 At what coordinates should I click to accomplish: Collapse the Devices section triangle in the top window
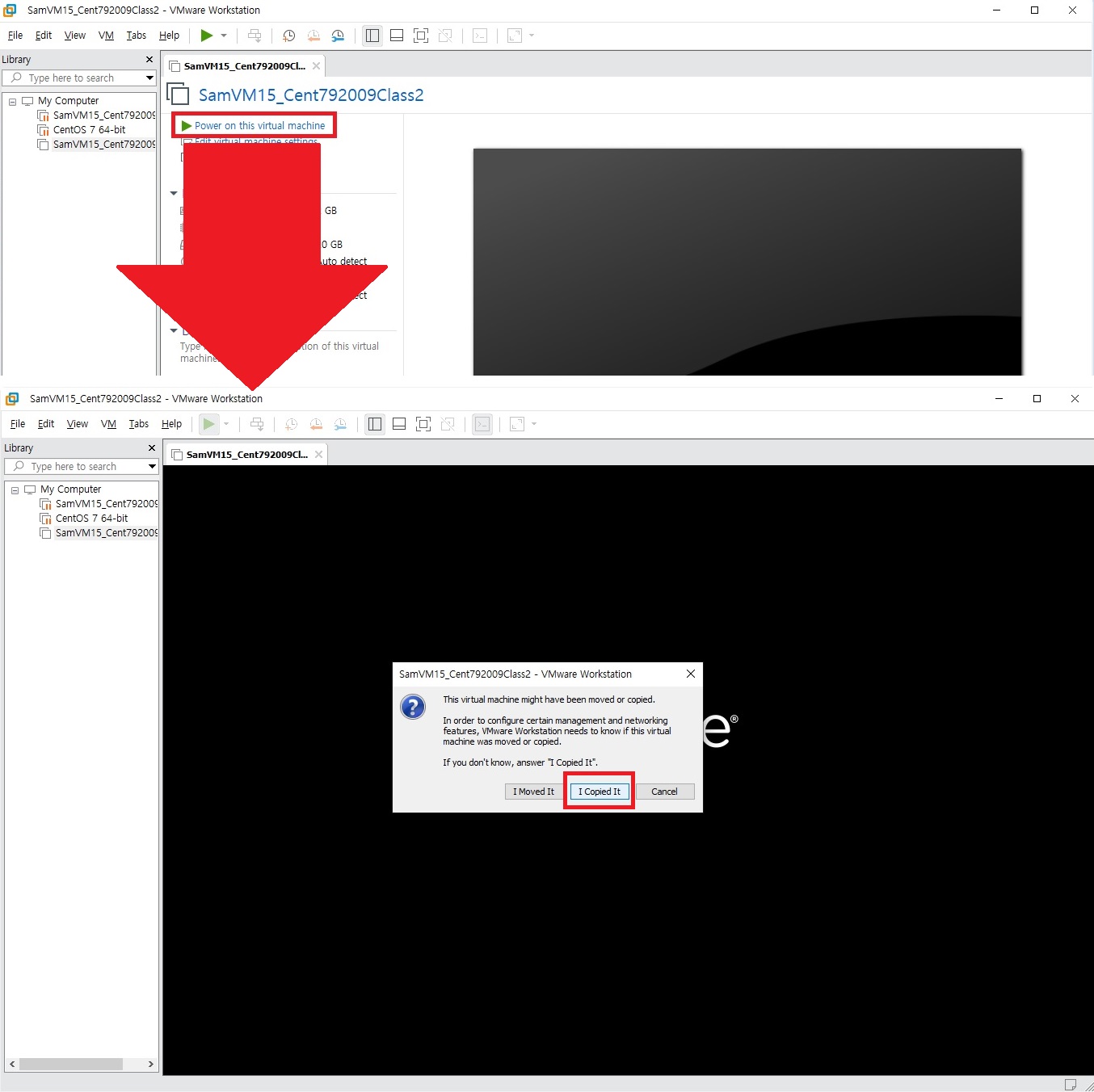(174, 193)
